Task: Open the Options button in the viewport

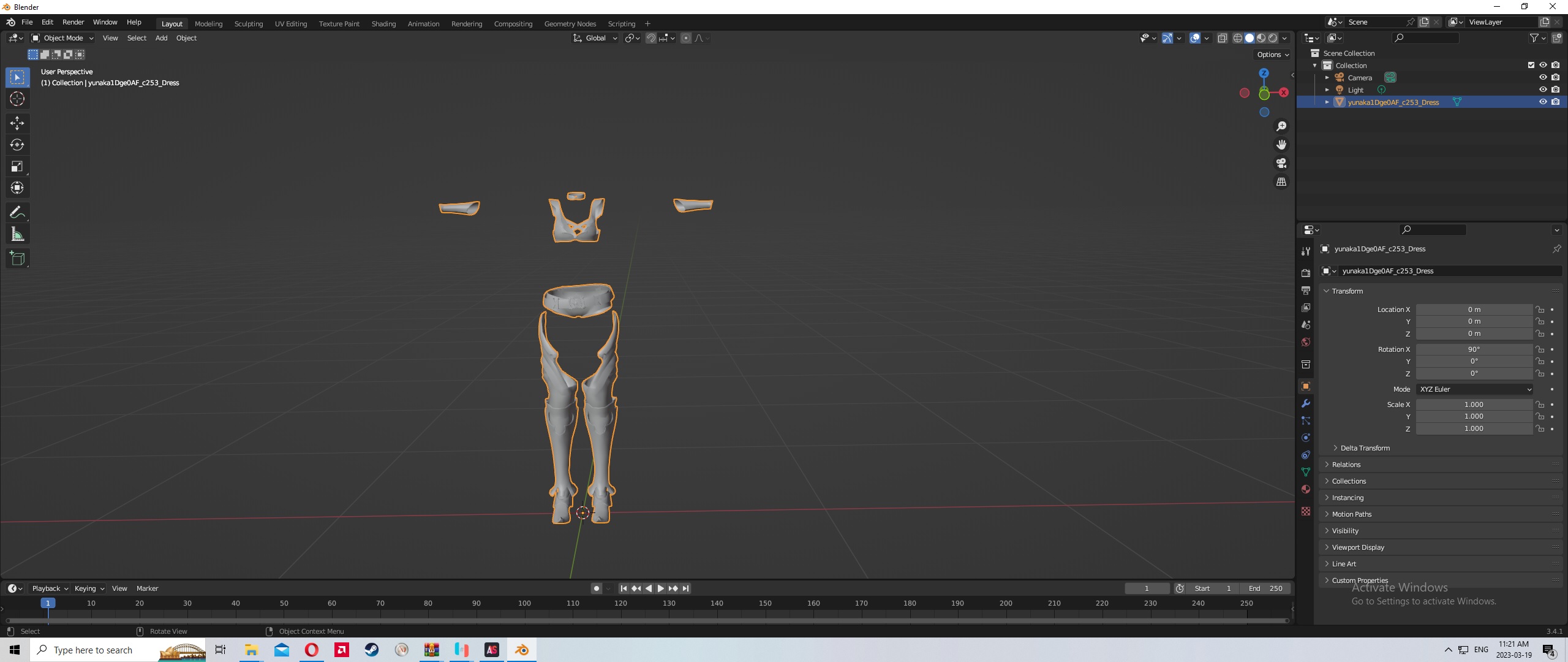Action: click(1273, 55)
